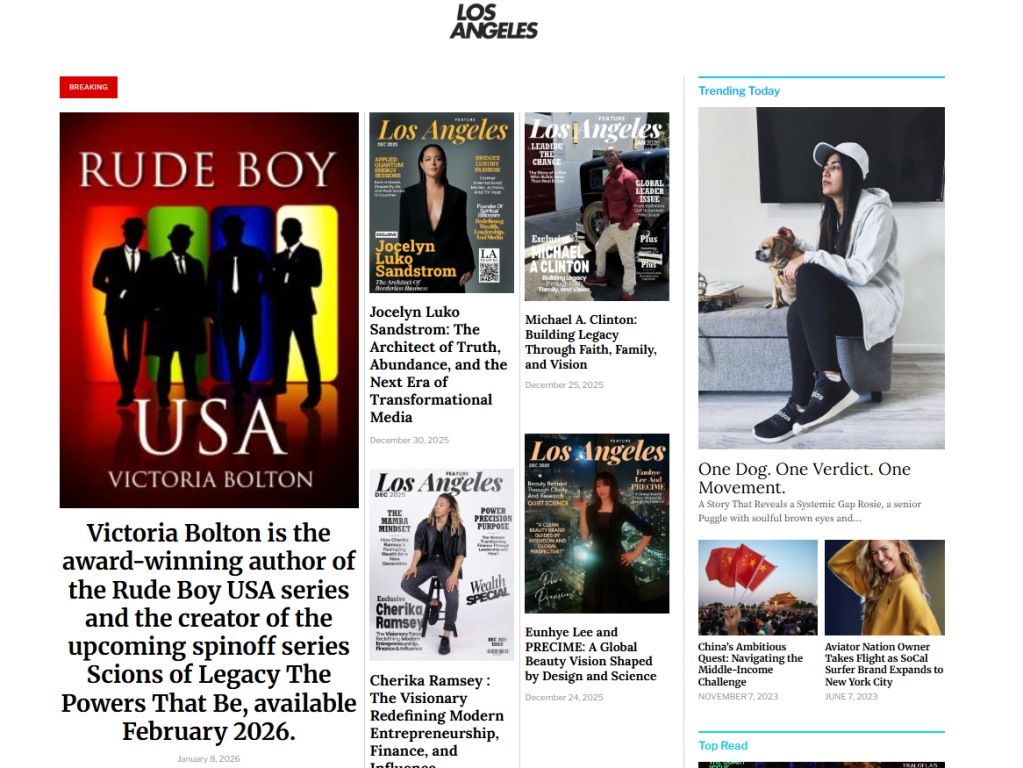Screen dimensions: 1023x768
Task: Click the Cherika Ramsey magazine cover
Action: 441,565
